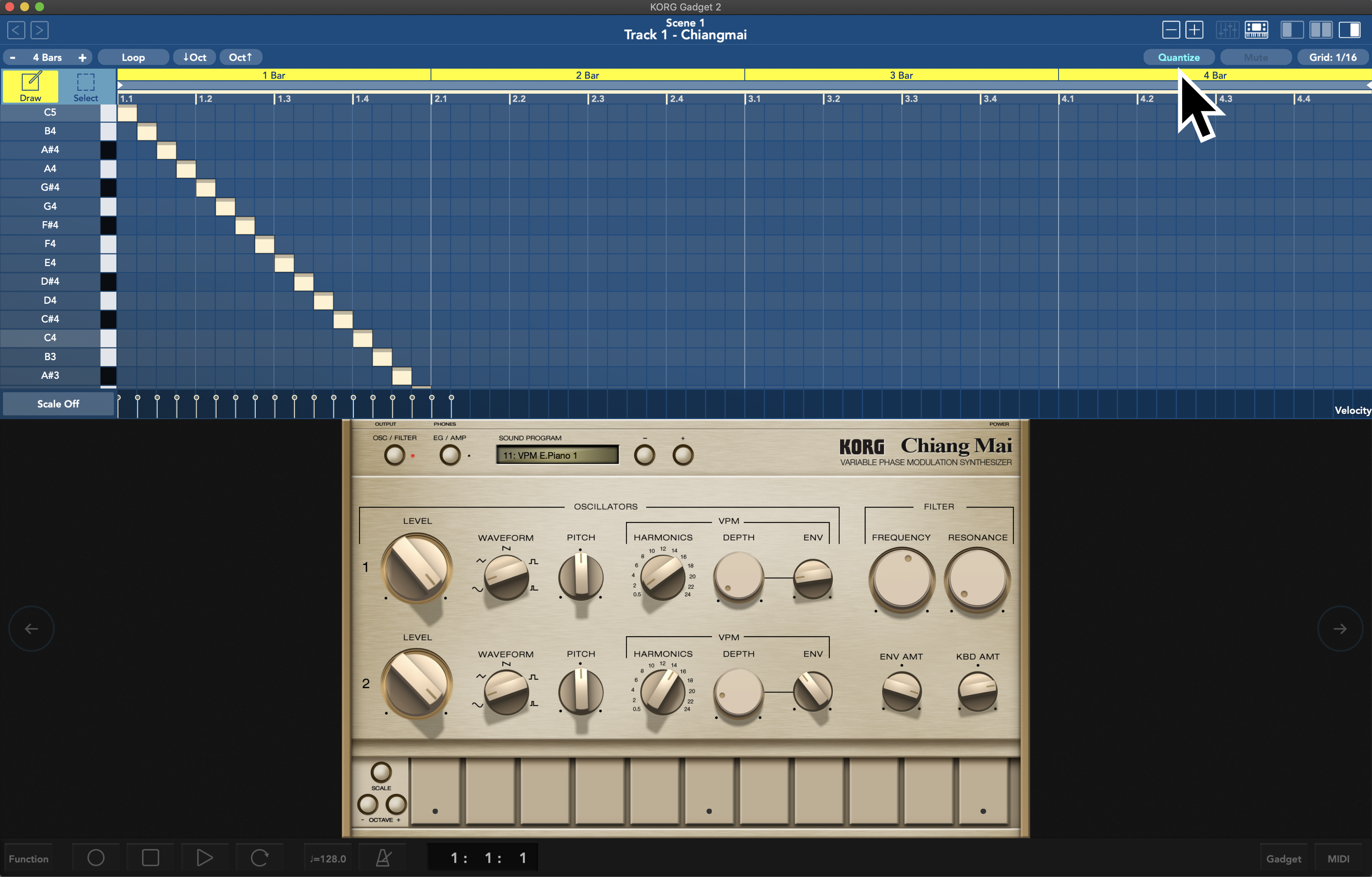Open the Grid: 1/16 resolution selector

coord(1333,57)
